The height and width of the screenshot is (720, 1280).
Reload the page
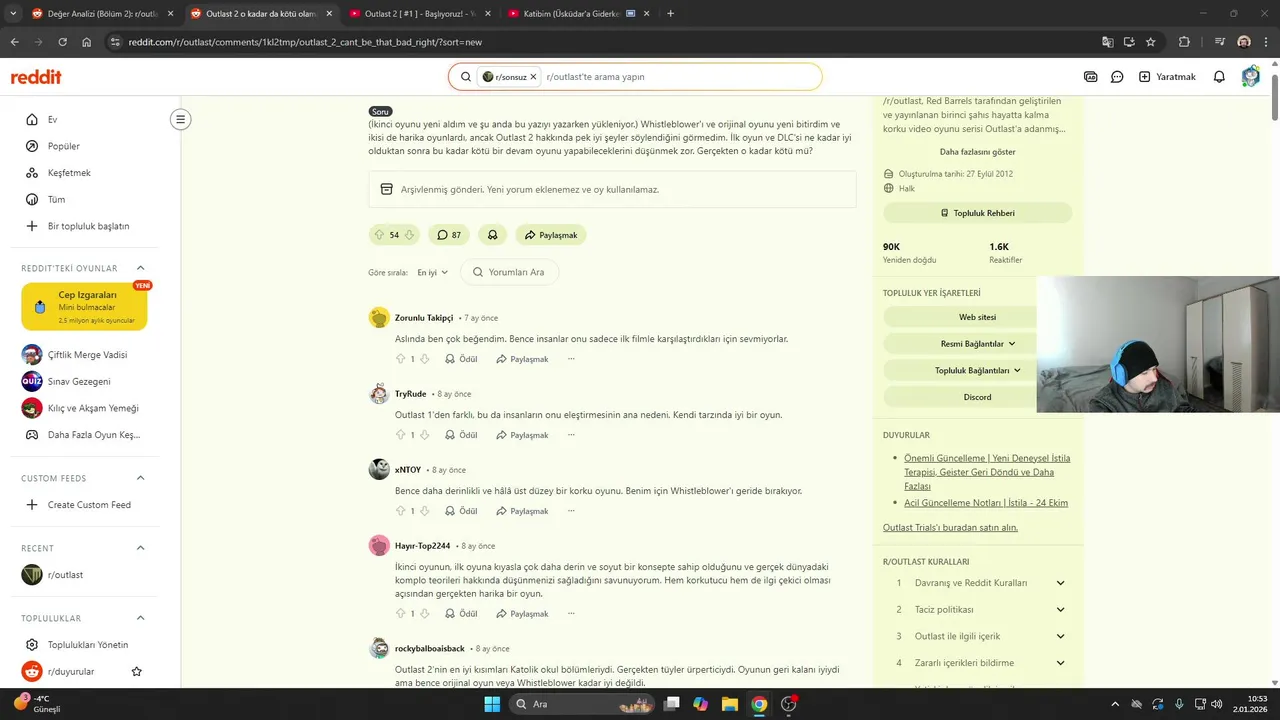point(62,42)
